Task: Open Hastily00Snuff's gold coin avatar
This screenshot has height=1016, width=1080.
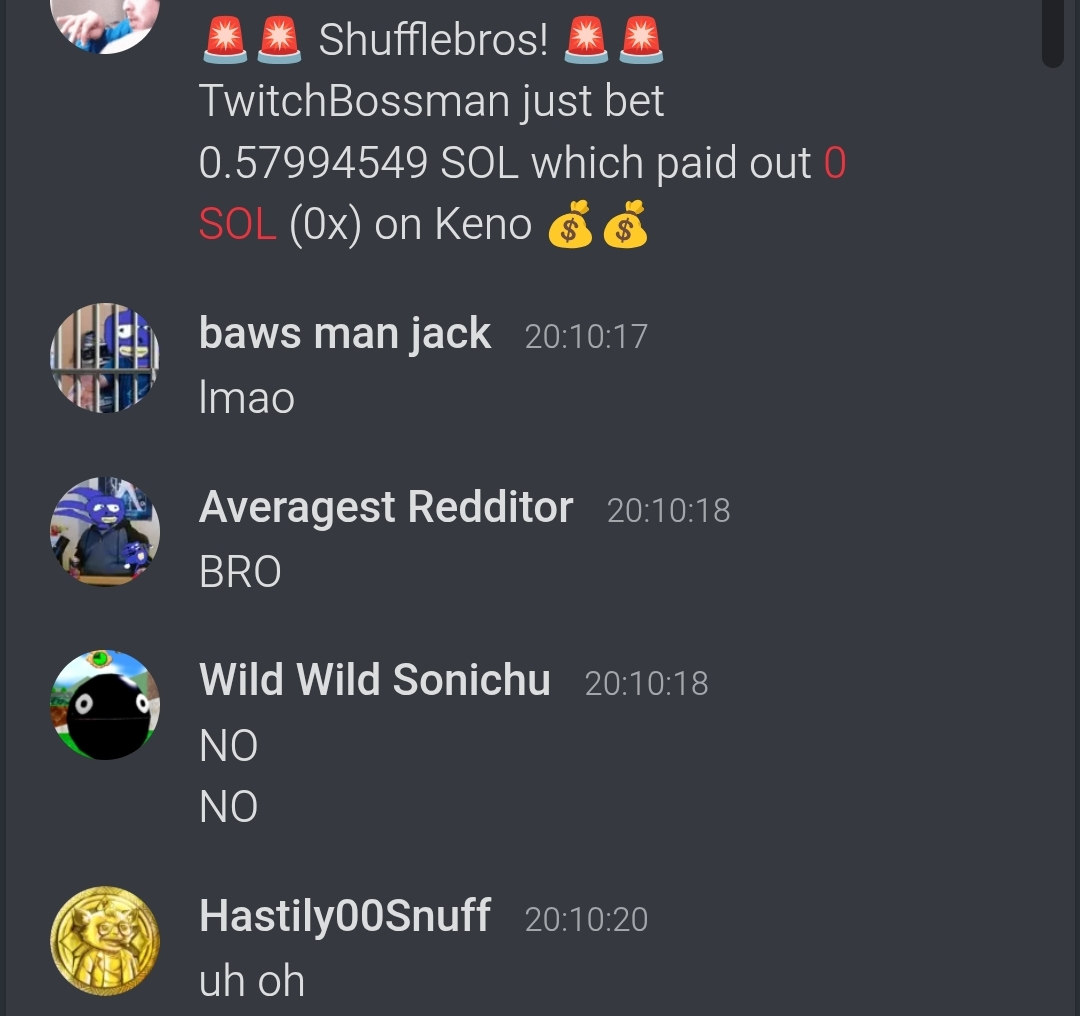Action: click(x=105, y=941)
